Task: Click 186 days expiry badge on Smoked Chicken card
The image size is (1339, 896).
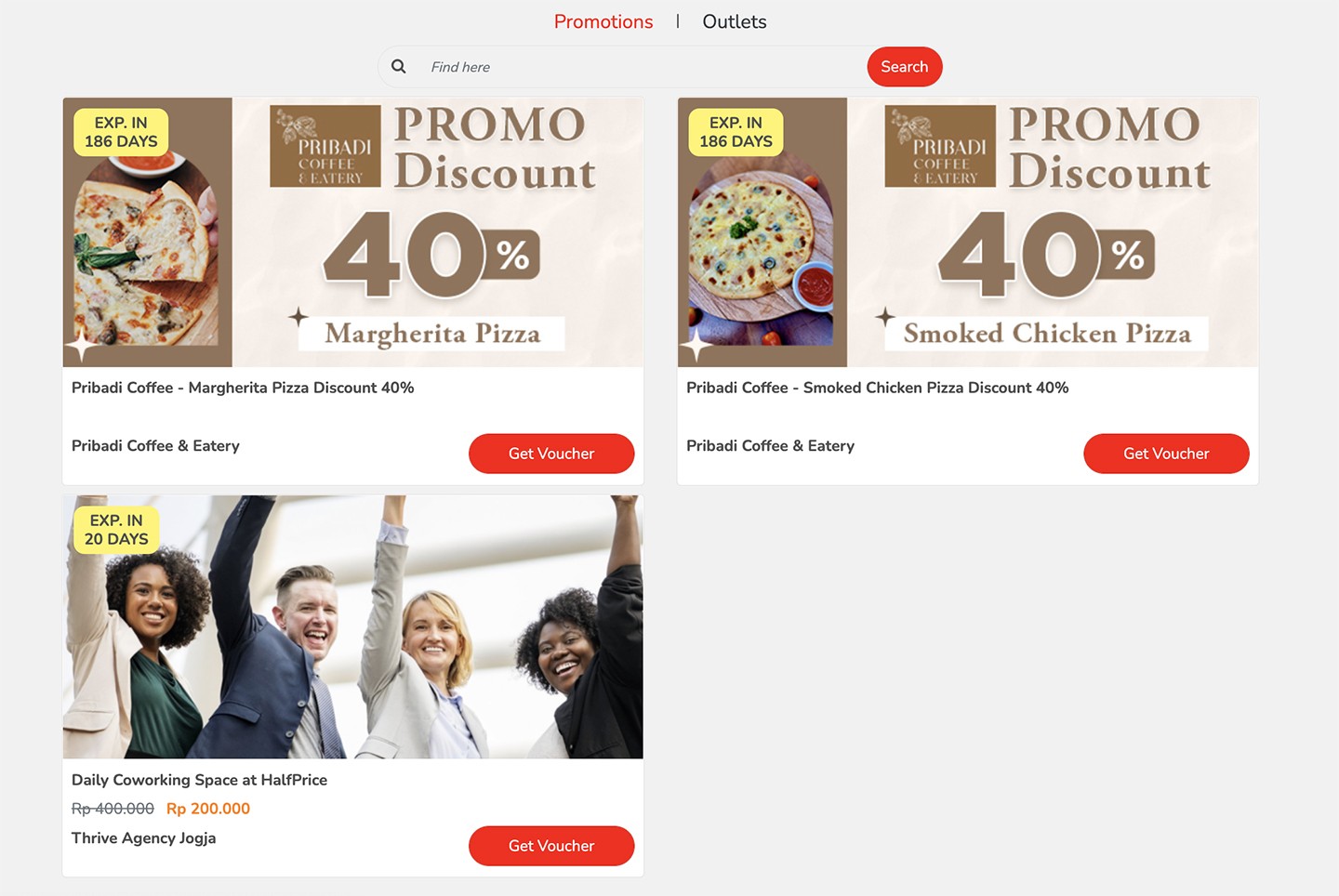Action: pos(736,132)
